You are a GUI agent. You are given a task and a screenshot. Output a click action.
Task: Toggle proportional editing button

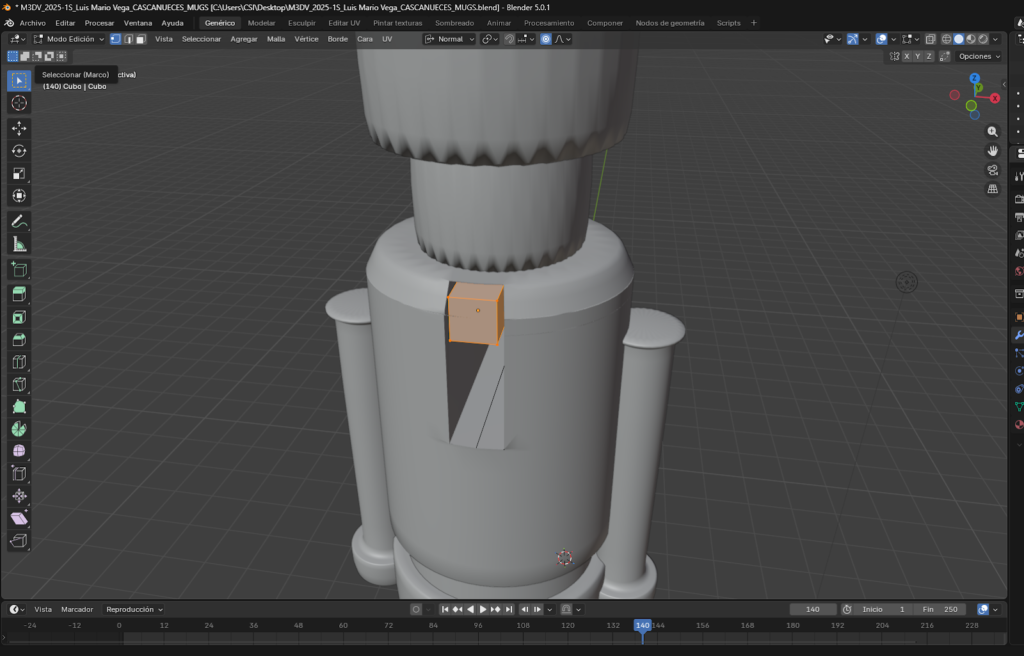click(546, 39)
